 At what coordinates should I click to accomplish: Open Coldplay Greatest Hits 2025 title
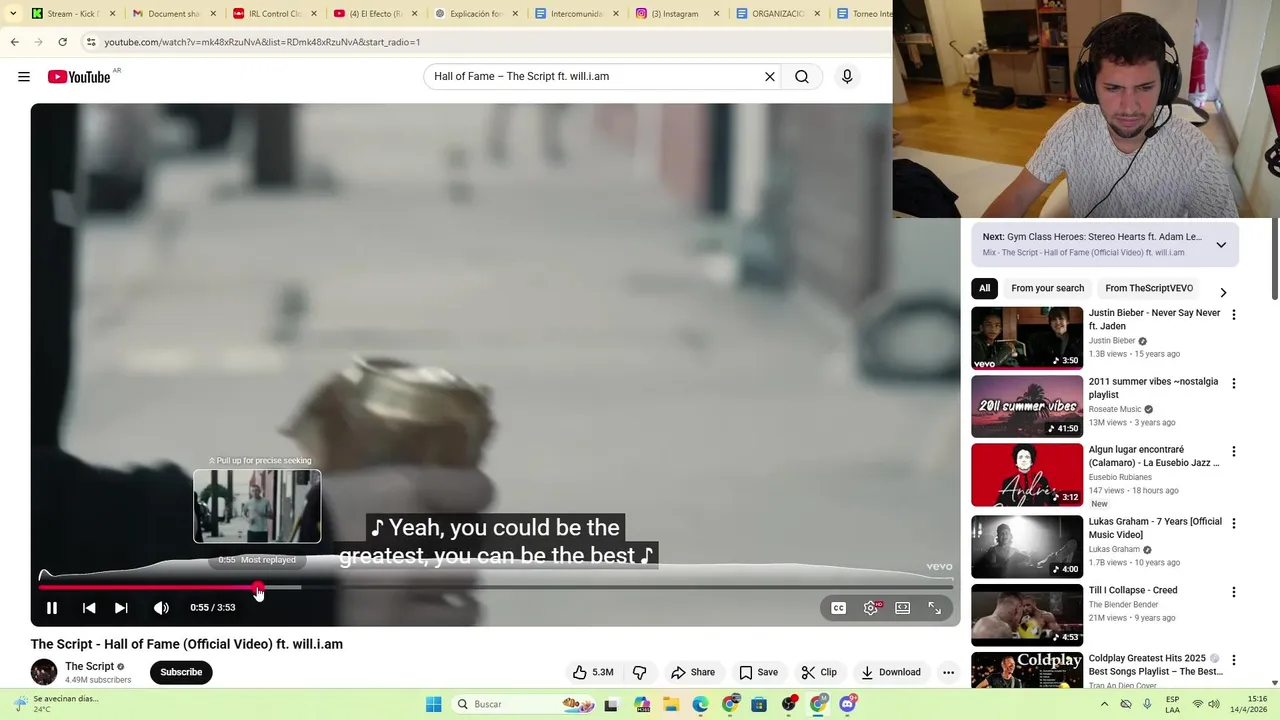click(x=1155, y=665)
